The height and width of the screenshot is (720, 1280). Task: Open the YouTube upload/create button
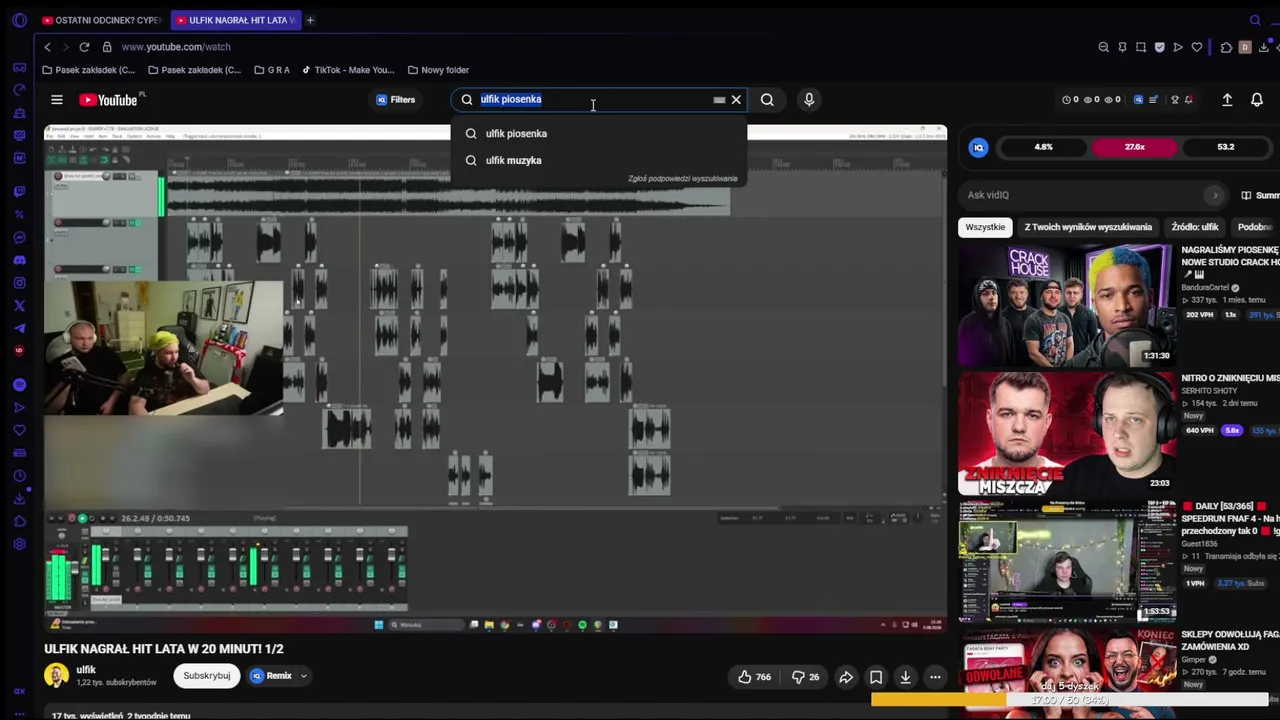(1227, 100)
